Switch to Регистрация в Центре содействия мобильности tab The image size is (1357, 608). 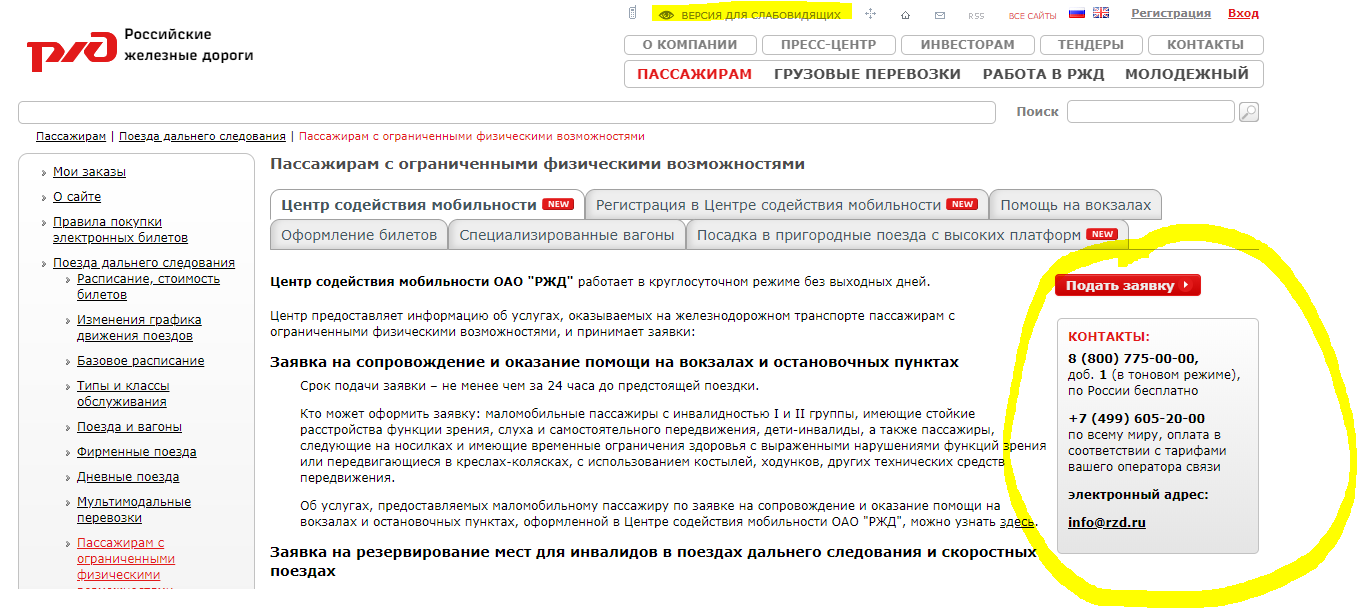[786, 204]
